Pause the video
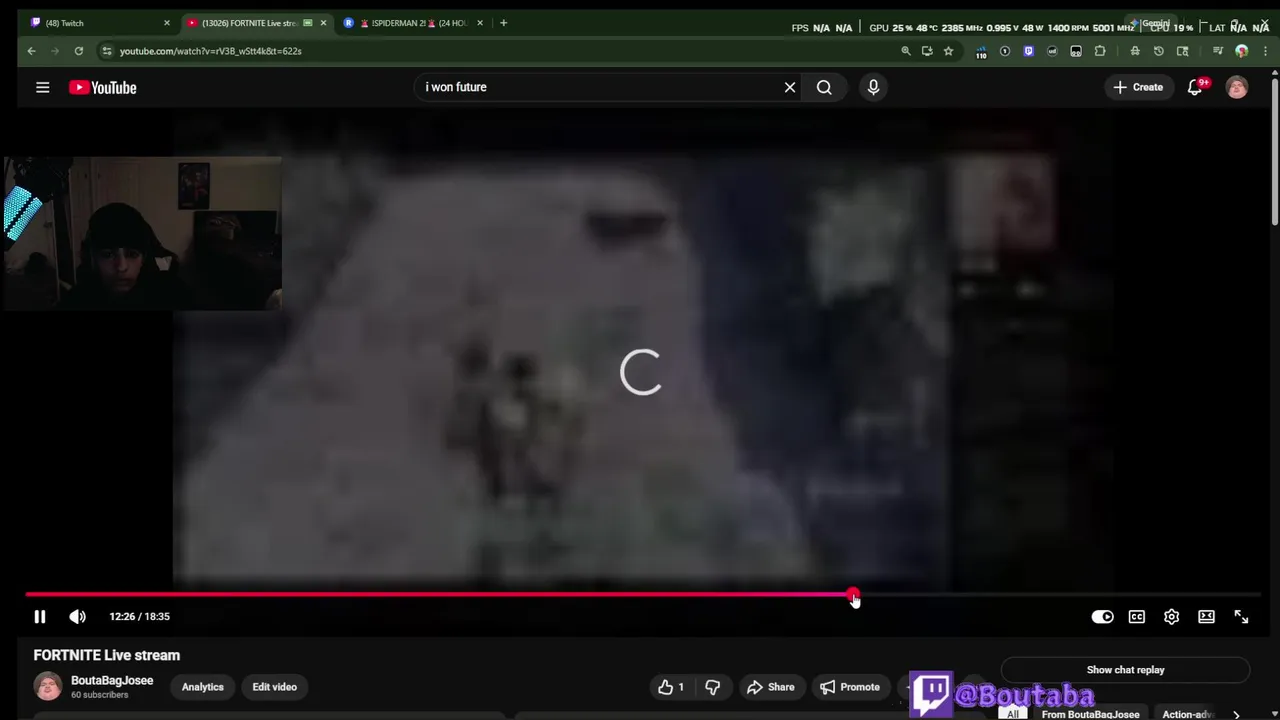This screenshot has height=720, width=1280. click(40, 617)
